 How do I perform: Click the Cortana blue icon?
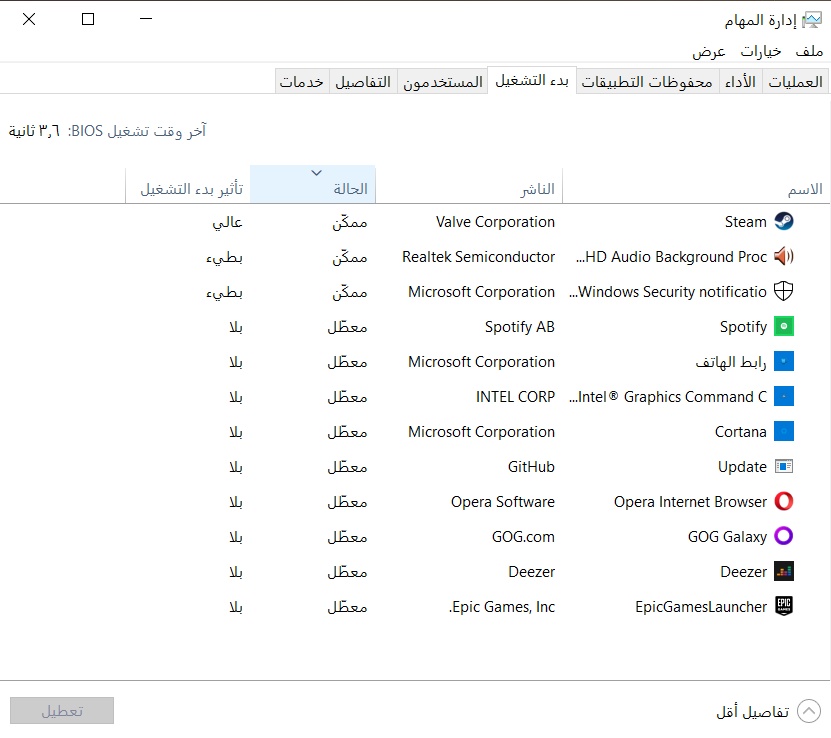[x=783, y=431]
